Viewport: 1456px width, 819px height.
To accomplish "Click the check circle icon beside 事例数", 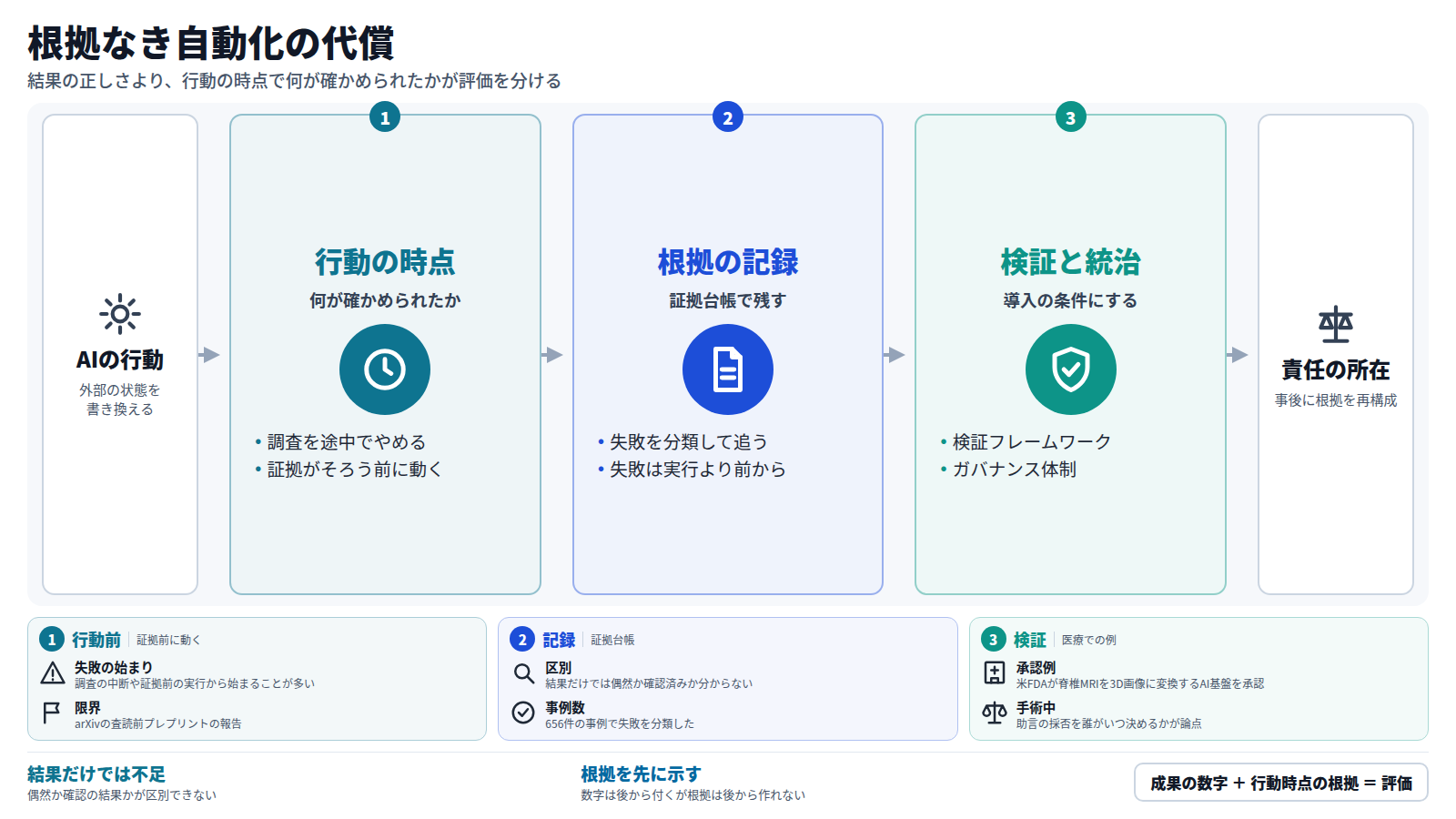I will pos(523,713).
